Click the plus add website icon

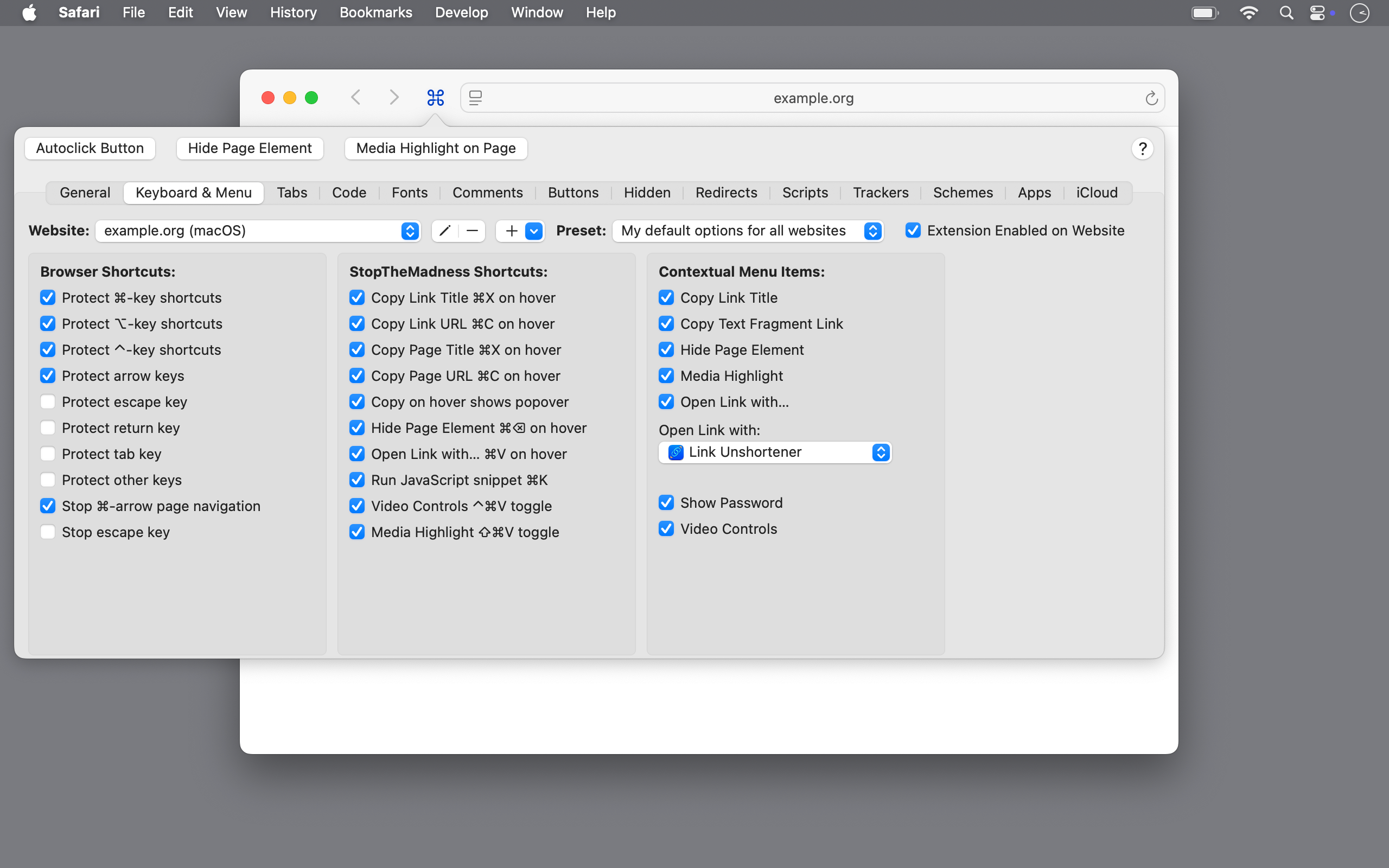[511, 231]
